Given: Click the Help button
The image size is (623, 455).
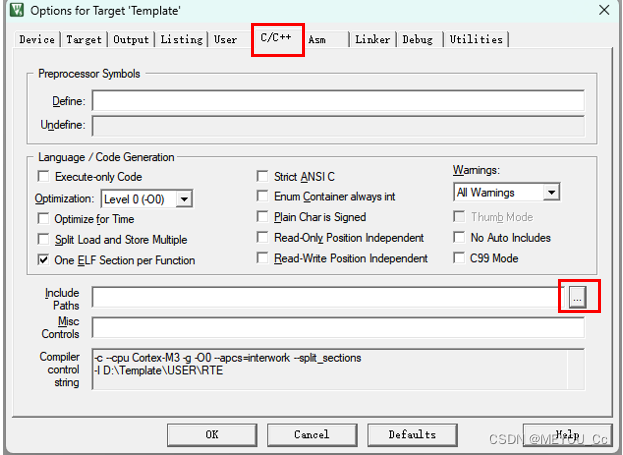Looking at the screenshot, I should [567, 435].
